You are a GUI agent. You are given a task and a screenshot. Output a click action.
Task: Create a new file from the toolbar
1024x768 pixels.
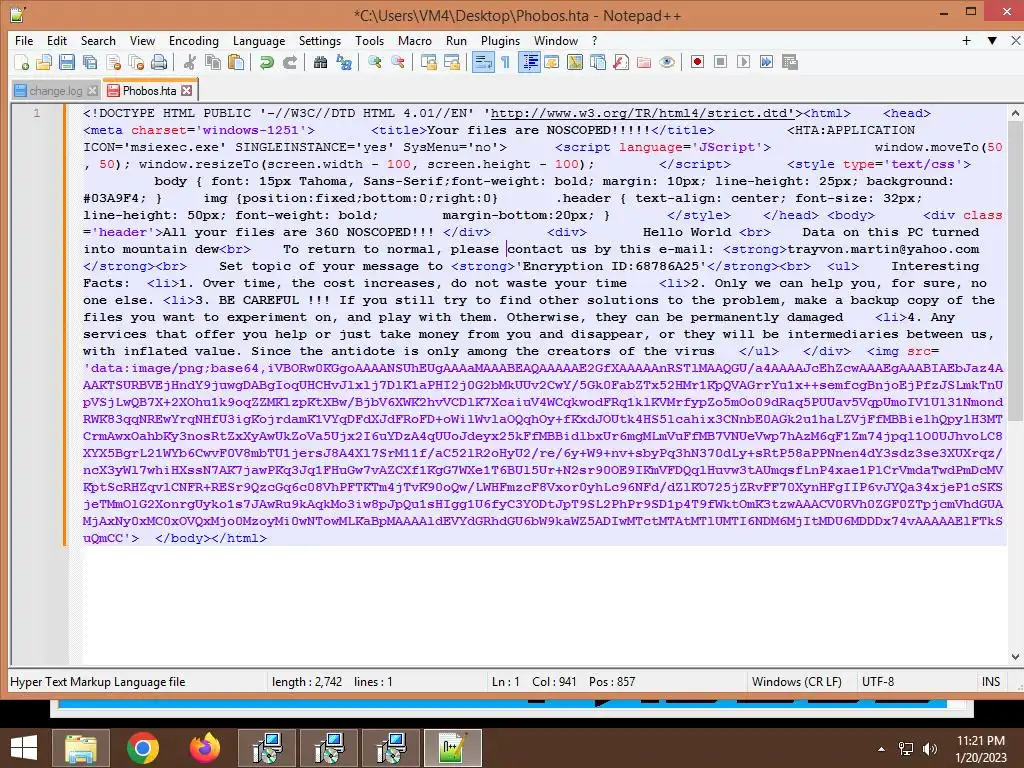pyautogui.click(x=21, y=62)
